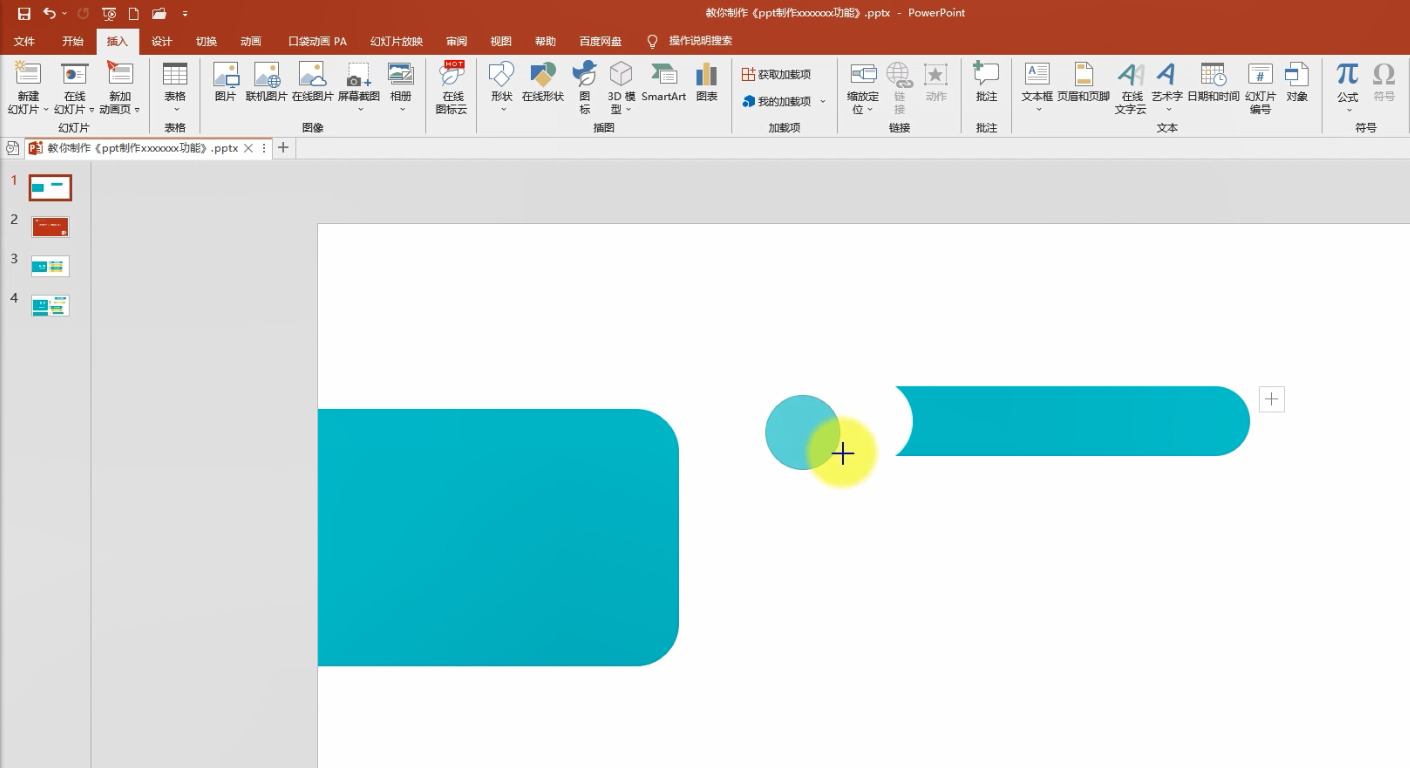
Task: Insert 日期和时间 date and time
Action: click(x=1213, y=82)
